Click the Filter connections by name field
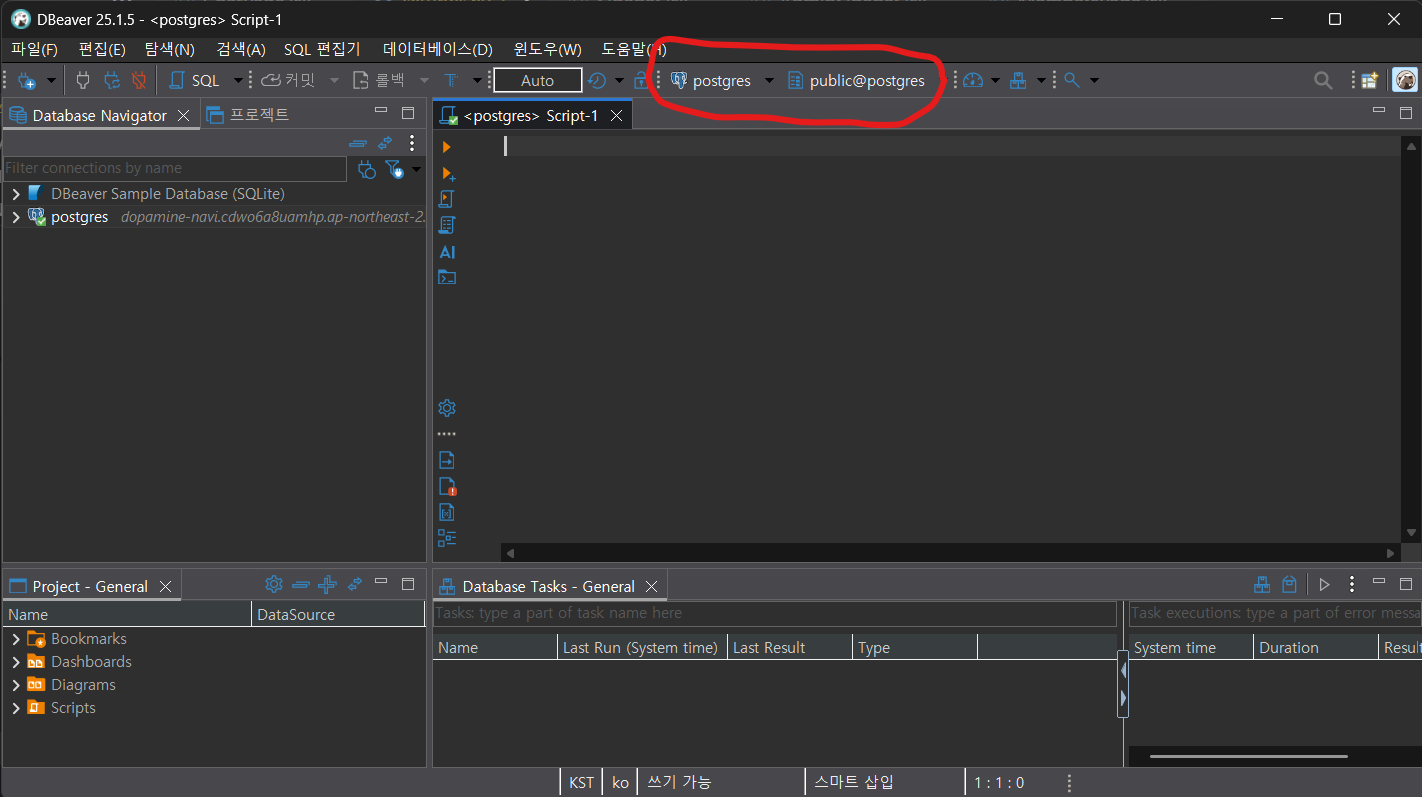This screenshot has height=797, width=1422. pyautogui.click(x=175, y=168)
